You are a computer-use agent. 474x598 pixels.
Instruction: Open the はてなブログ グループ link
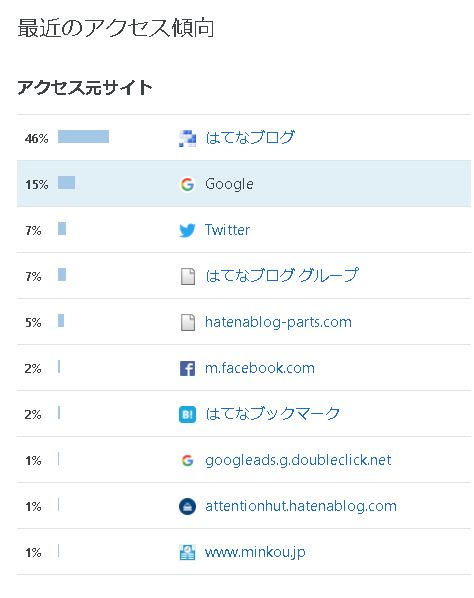(282, 275)
